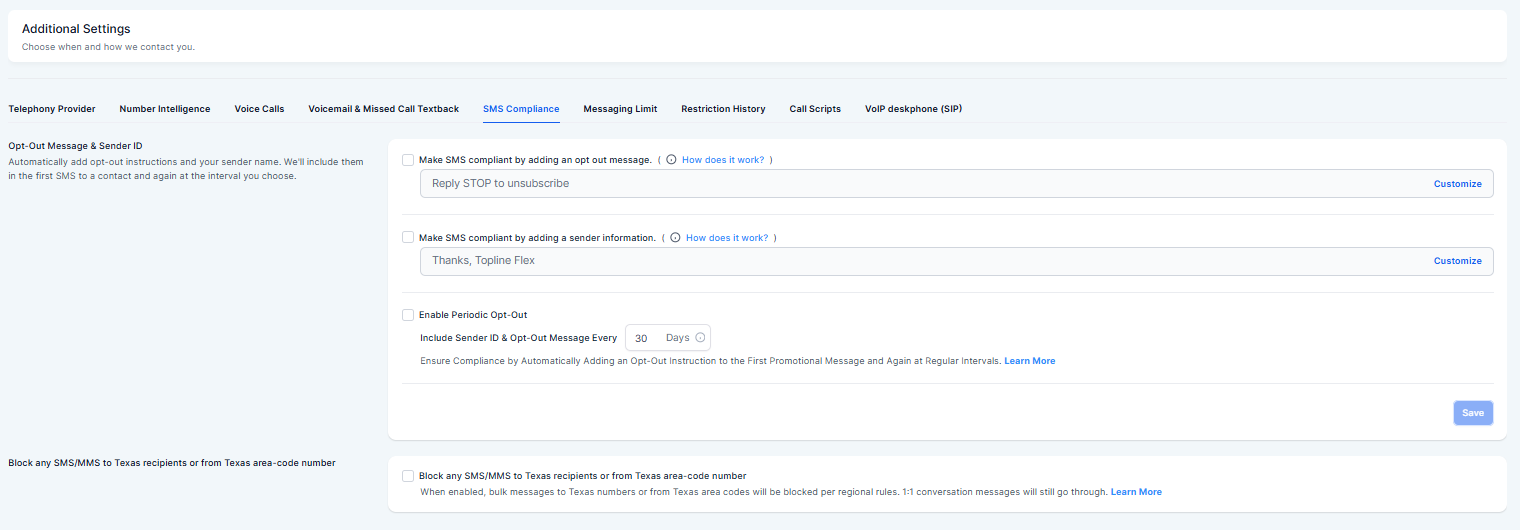1520x530 pixels.
Task: Switch to VoIP deskphone (SIP) tab
Action: click(913, 109)
